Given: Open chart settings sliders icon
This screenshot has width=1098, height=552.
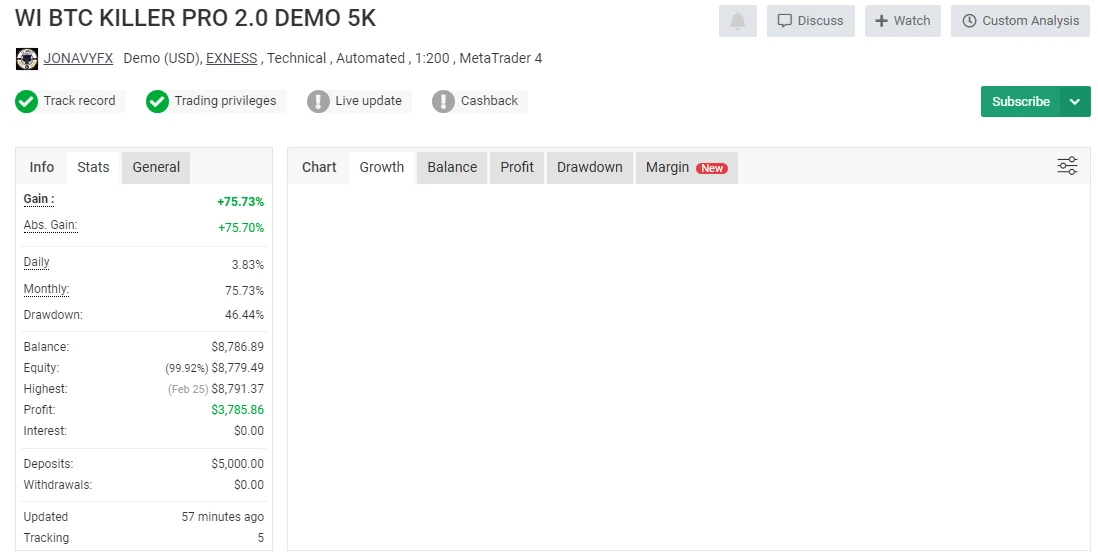Looking at the screenshot, I should (x=1067, y=166).
